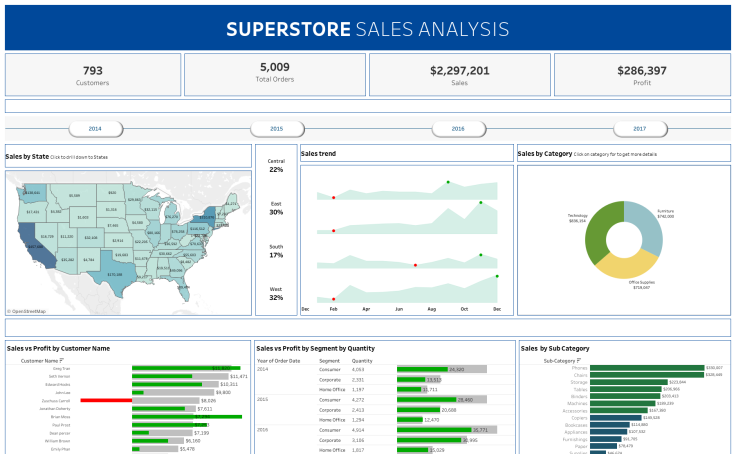Click the red low marker on South trend
The height and width of the screenshot is (454, 736).
coord(415,265)
